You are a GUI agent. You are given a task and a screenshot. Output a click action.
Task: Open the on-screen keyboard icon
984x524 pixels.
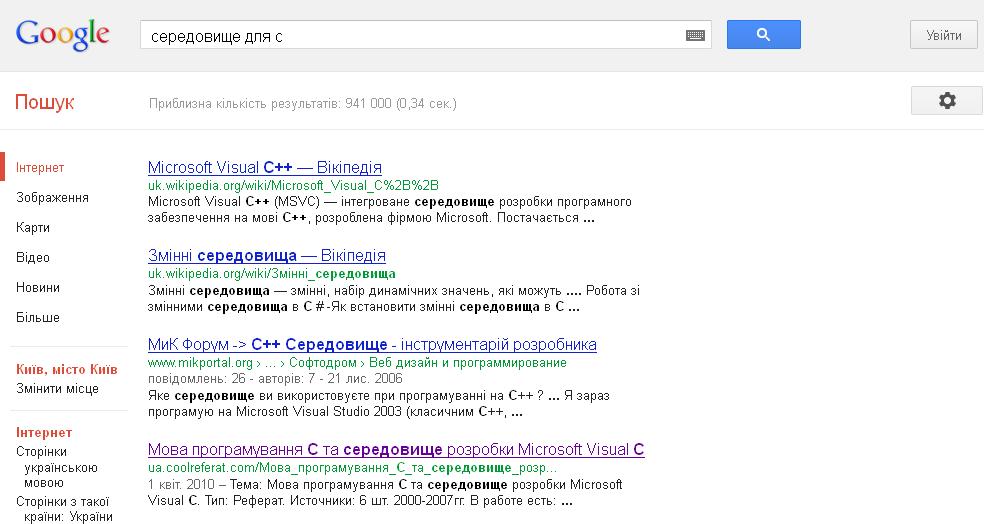[695, 35]
